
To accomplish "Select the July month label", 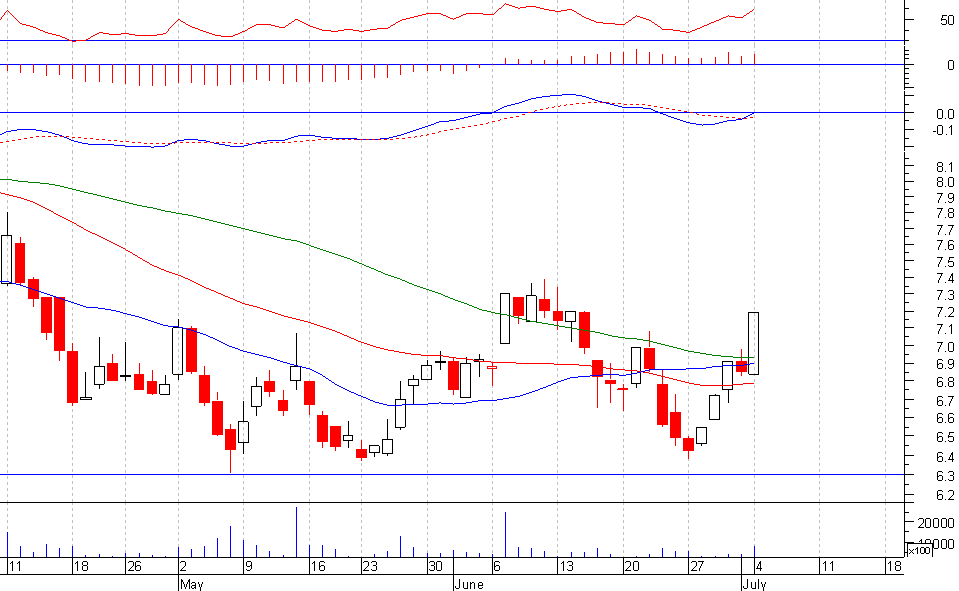I will [754, 584].
